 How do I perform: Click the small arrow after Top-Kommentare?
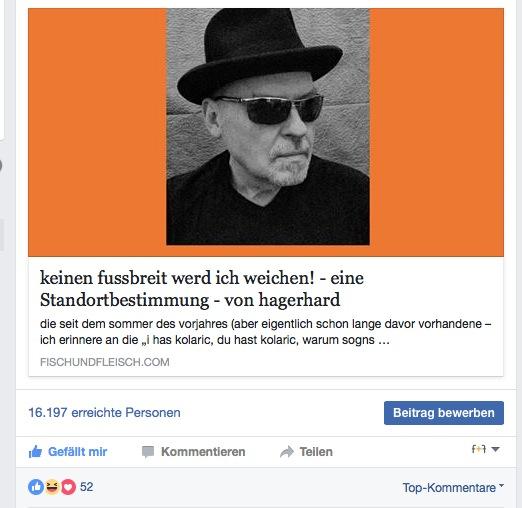[501, 486]
